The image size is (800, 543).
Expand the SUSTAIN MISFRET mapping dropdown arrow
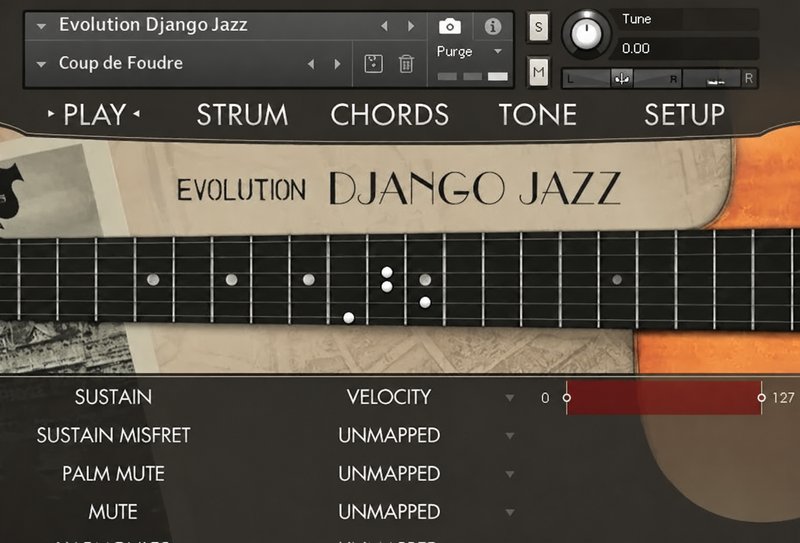(509, 436)
